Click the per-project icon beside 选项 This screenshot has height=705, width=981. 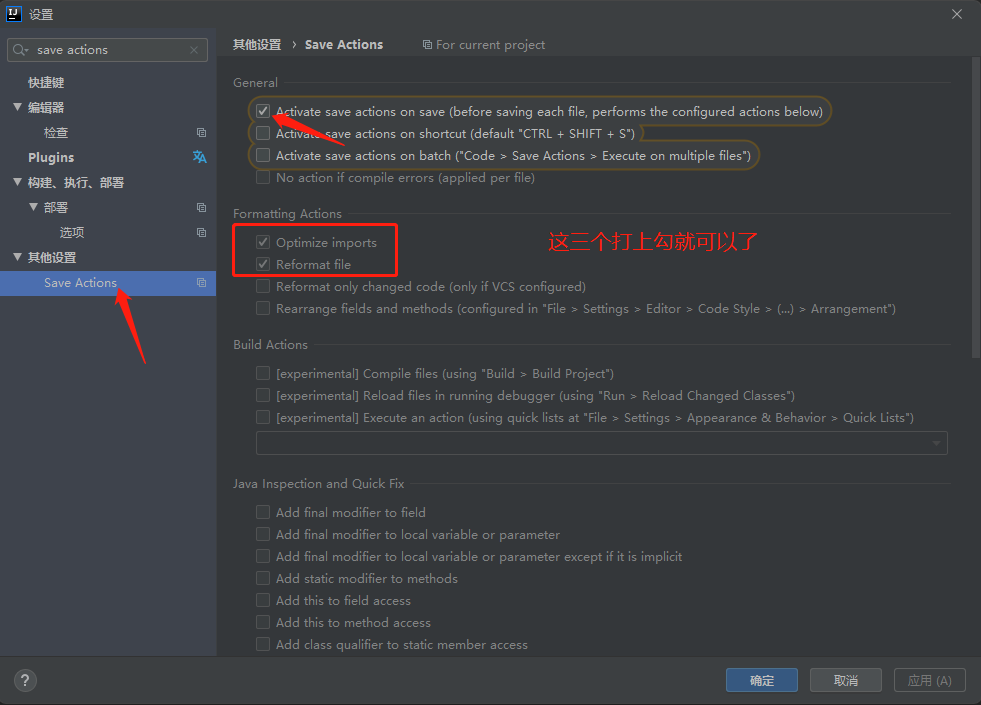(x=203, y=232)
